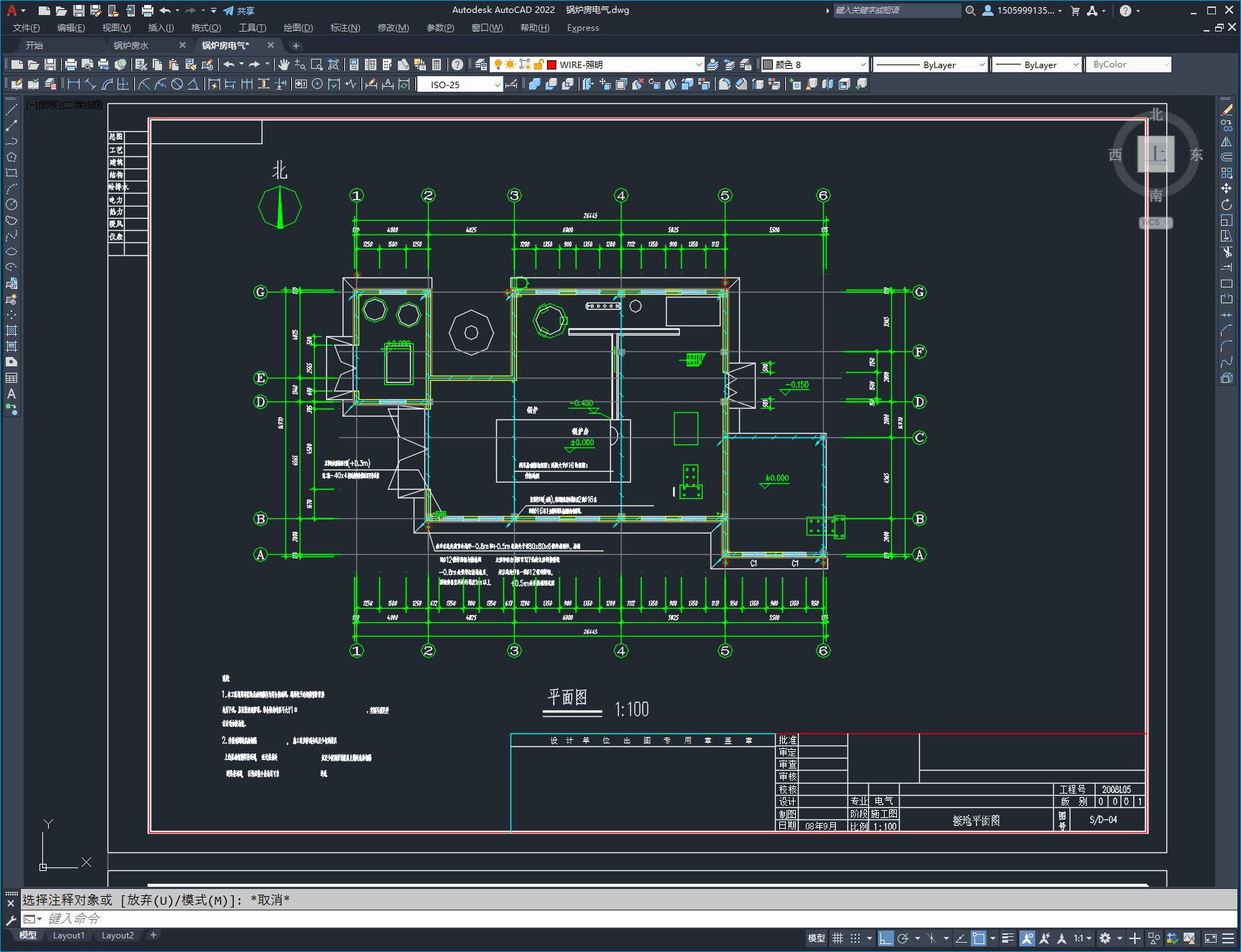Click the Plot printer icon in standard toolbar
Image resolution: width=1241 pixels, height=952 pixels.
coord(70,65)
